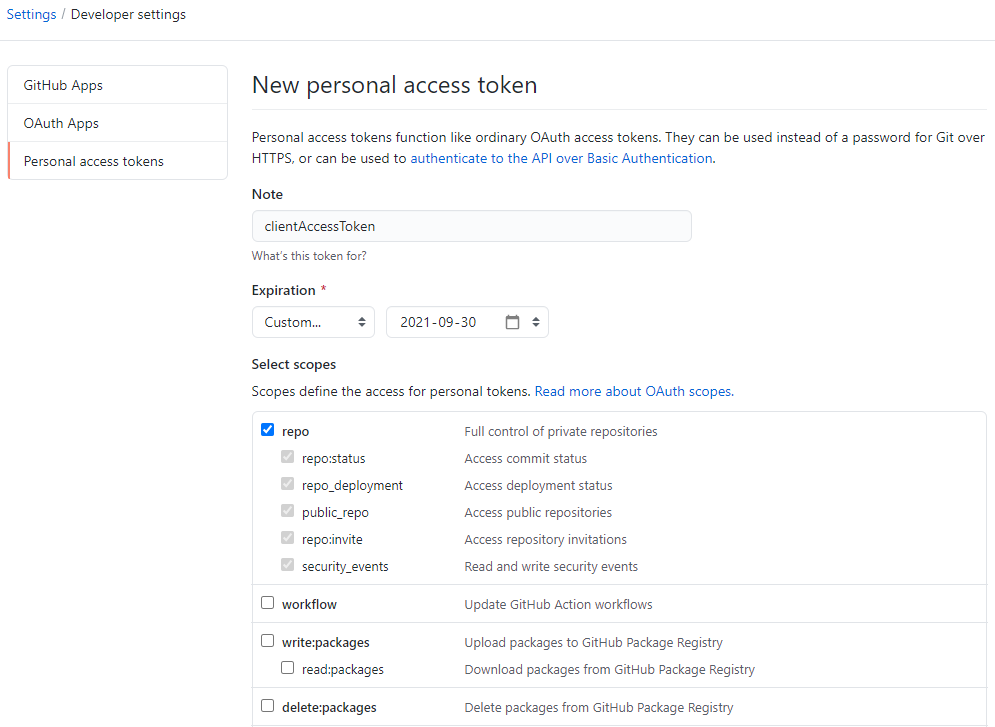995x727 pixels.
Task: Click the date field up-down stepper arrows
Action: 536,322
